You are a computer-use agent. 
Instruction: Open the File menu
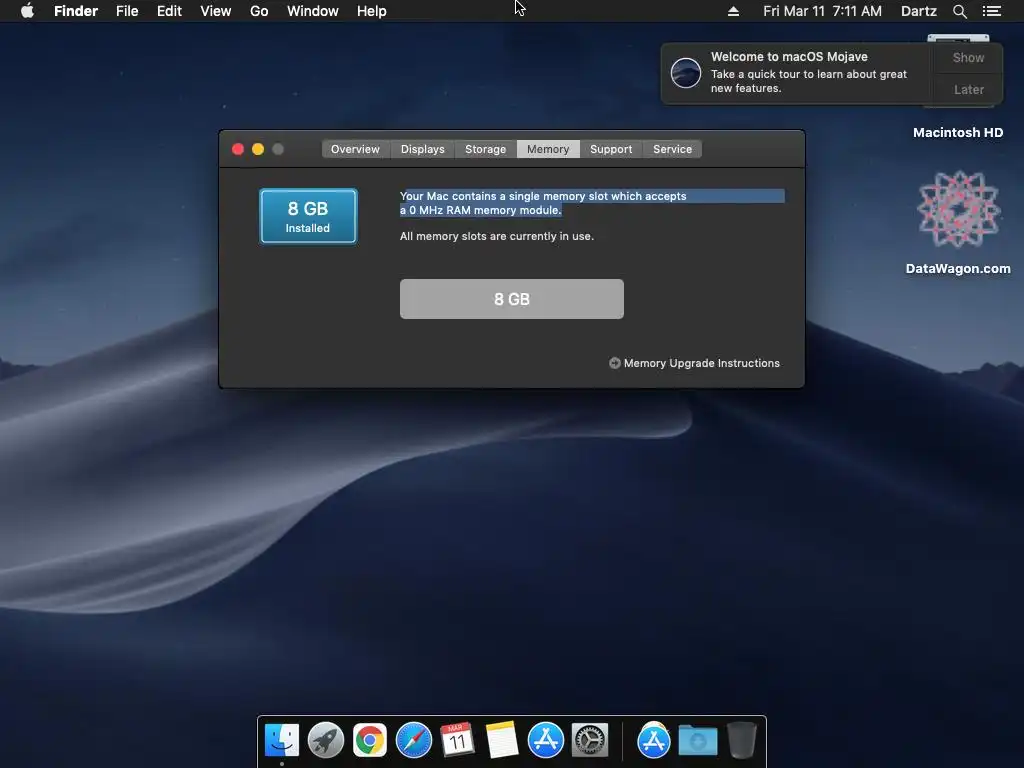(x=127, y=11)
